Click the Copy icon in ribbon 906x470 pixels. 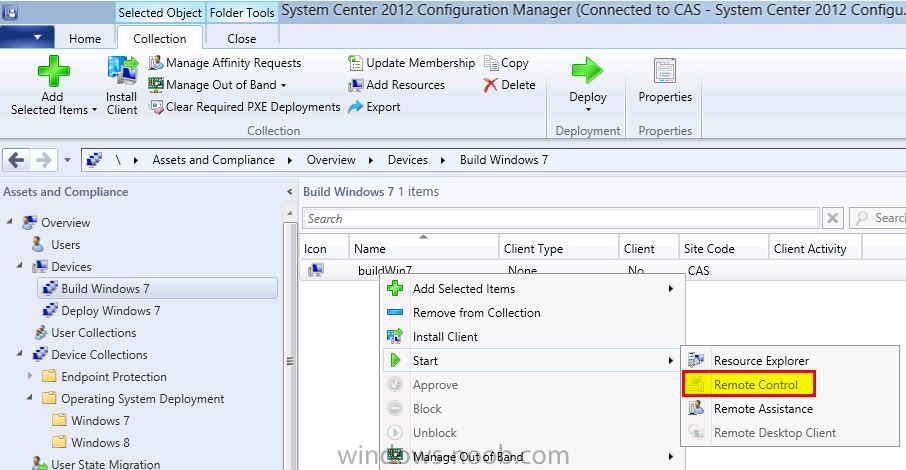click(x=491, y=62)
